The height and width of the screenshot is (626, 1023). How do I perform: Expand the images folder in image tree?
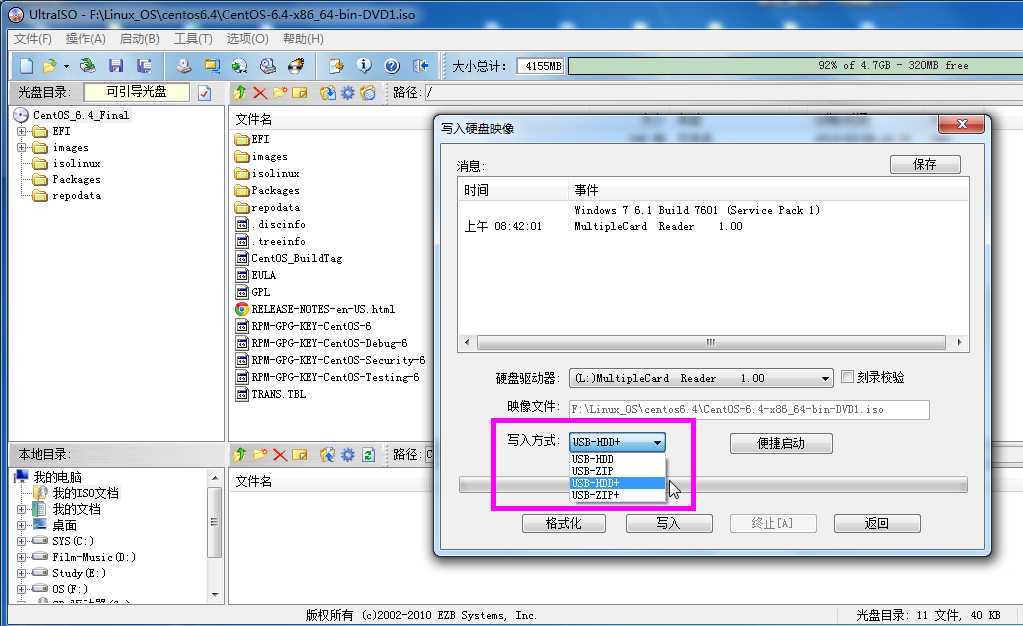point(22,148)
